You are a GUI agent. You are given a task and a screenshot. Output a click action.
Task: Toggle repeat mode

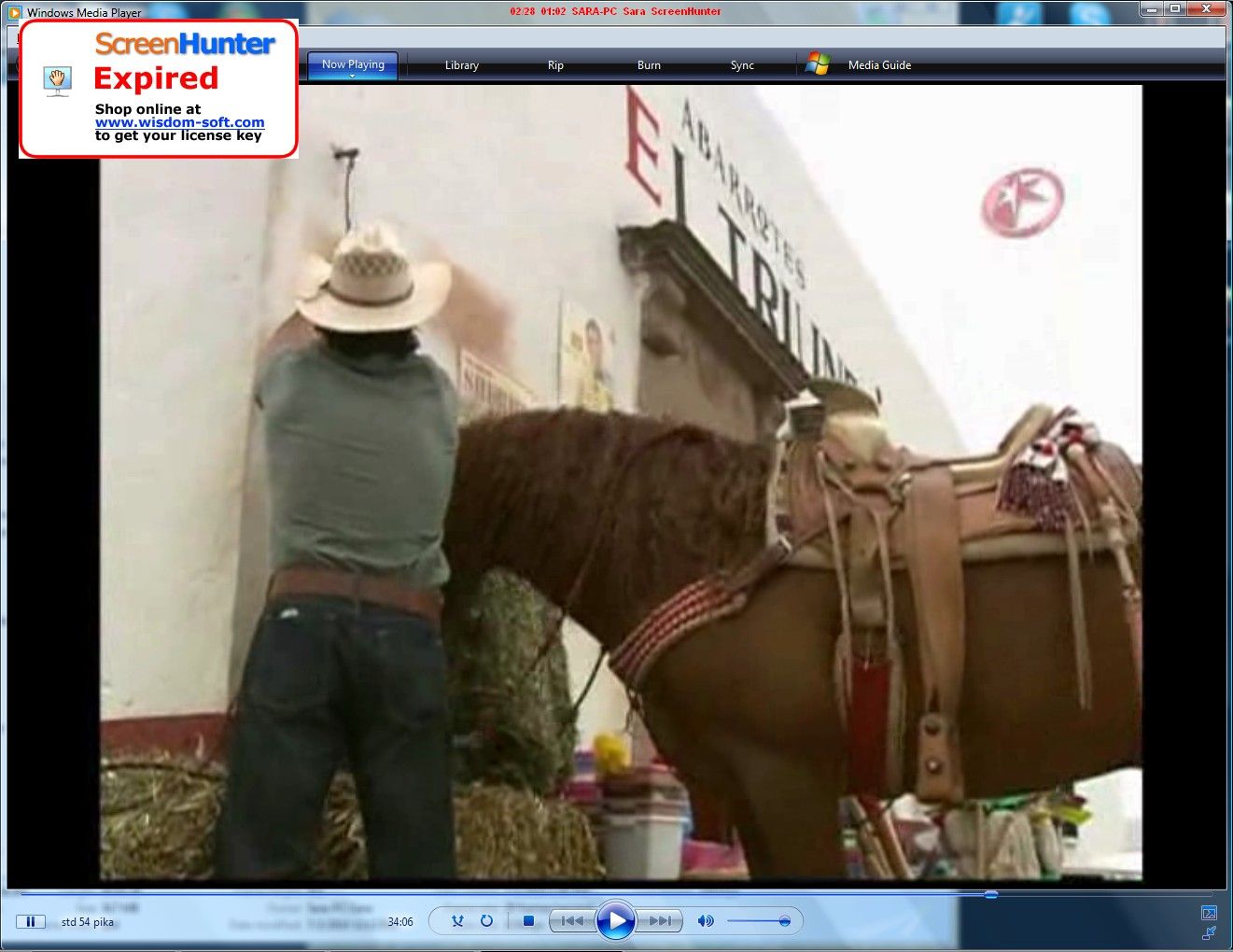pos(486,921)
